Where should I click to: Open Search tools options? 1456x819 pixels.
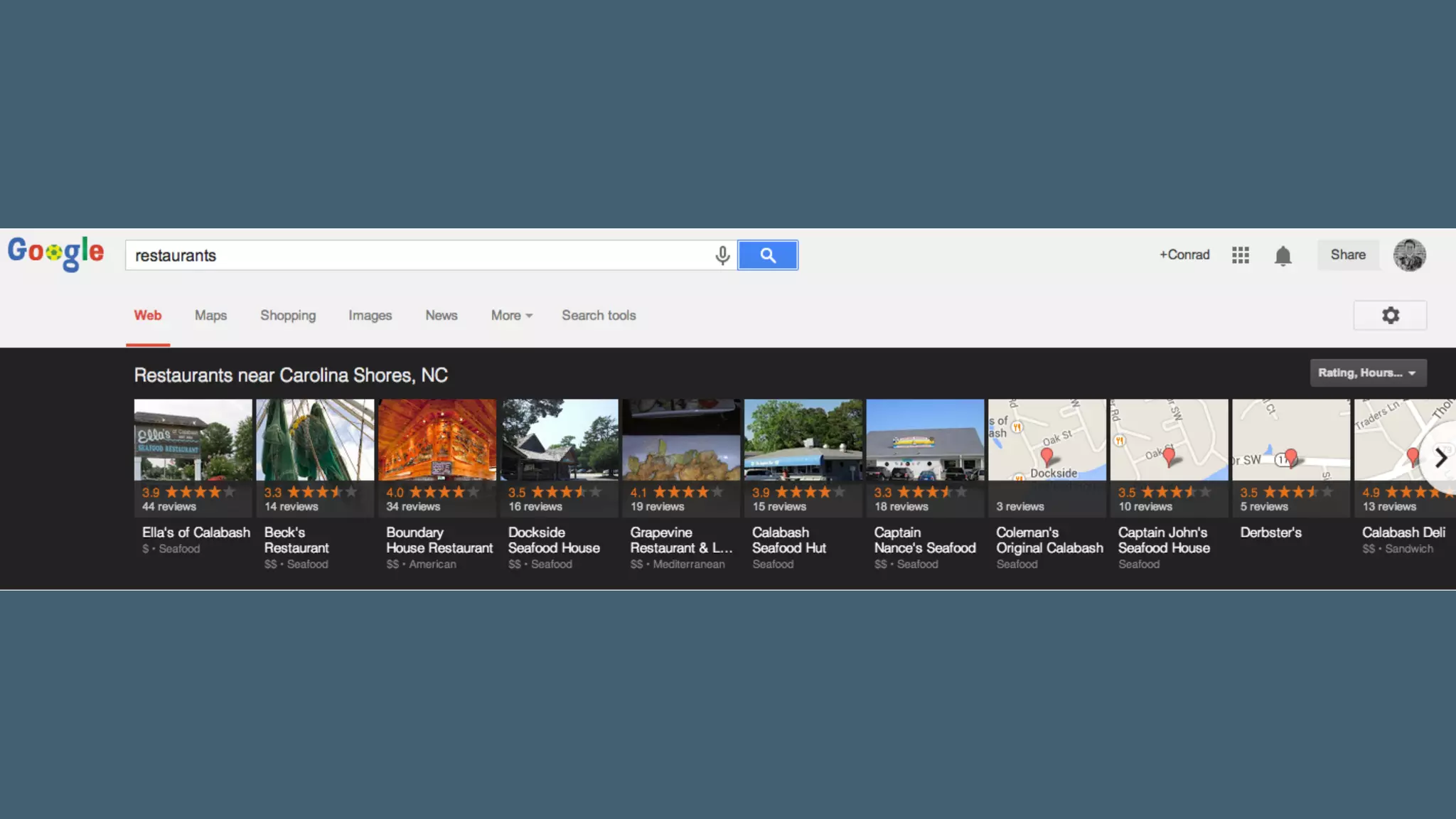(599, 316)
